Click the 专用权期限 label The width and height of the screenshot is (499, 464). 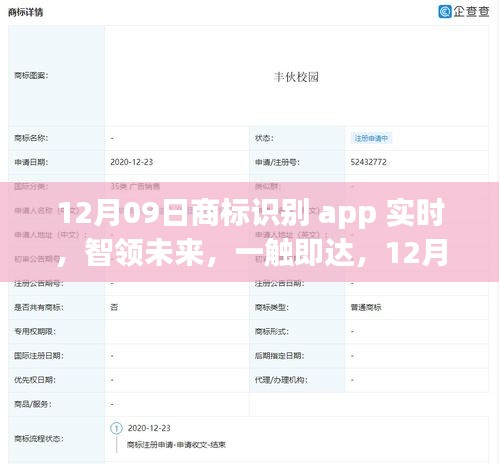35,331
